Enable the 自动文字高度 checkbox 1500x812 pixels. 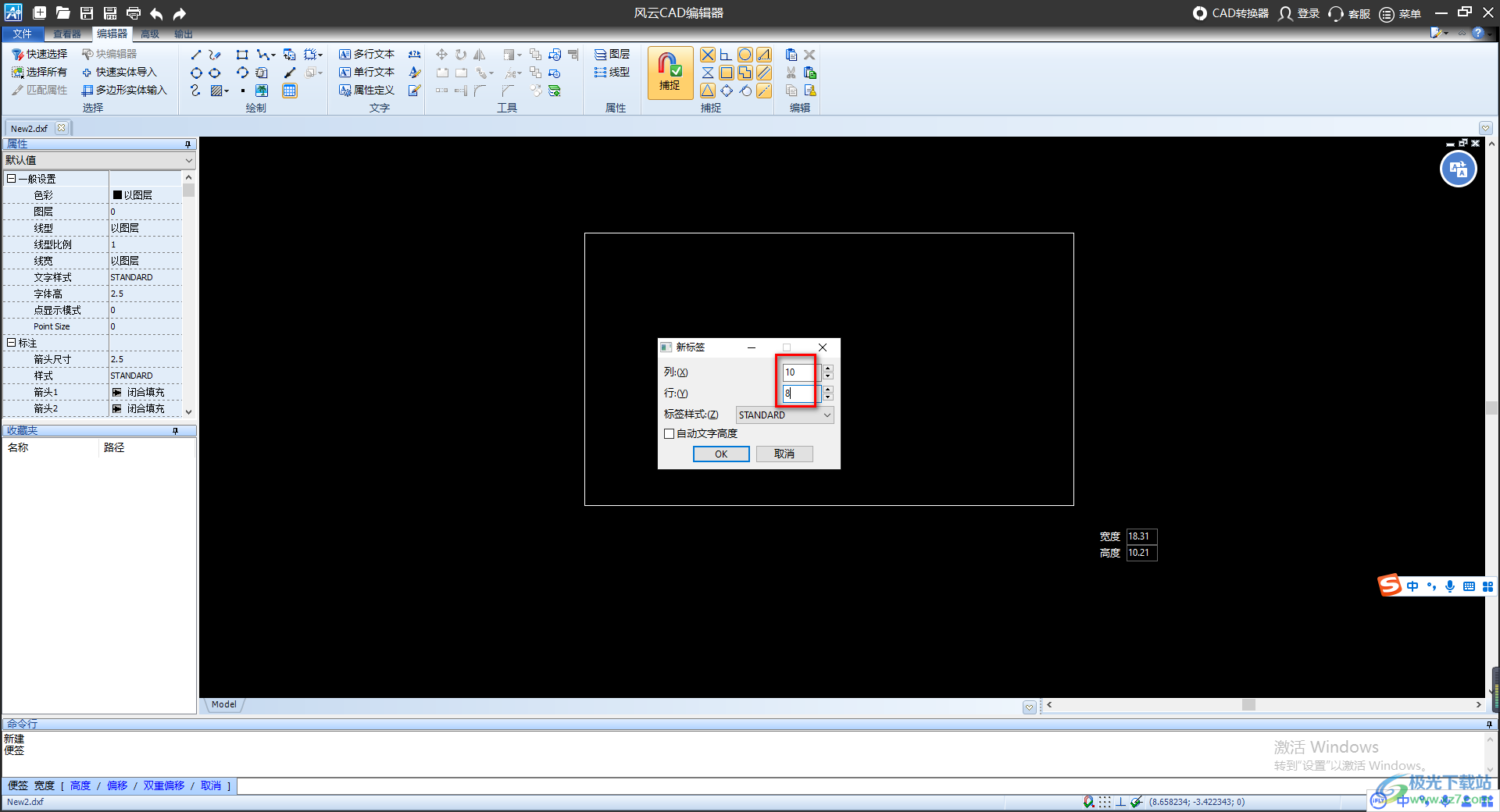click(670, 434)
